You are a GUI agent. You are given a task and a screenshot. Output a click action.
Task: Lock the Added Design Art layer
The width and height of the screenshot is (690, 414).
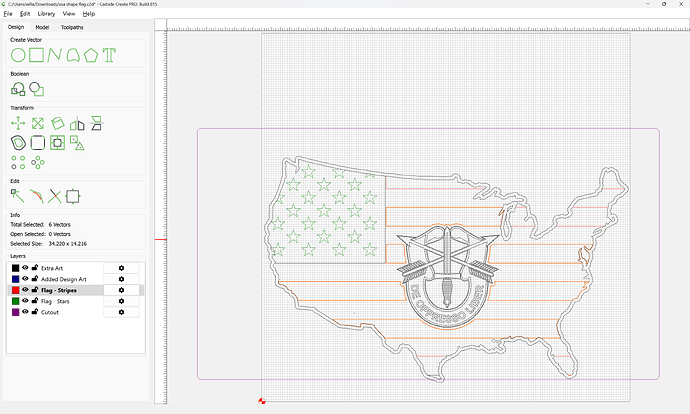pyautogui.click(x=35, y=278)
